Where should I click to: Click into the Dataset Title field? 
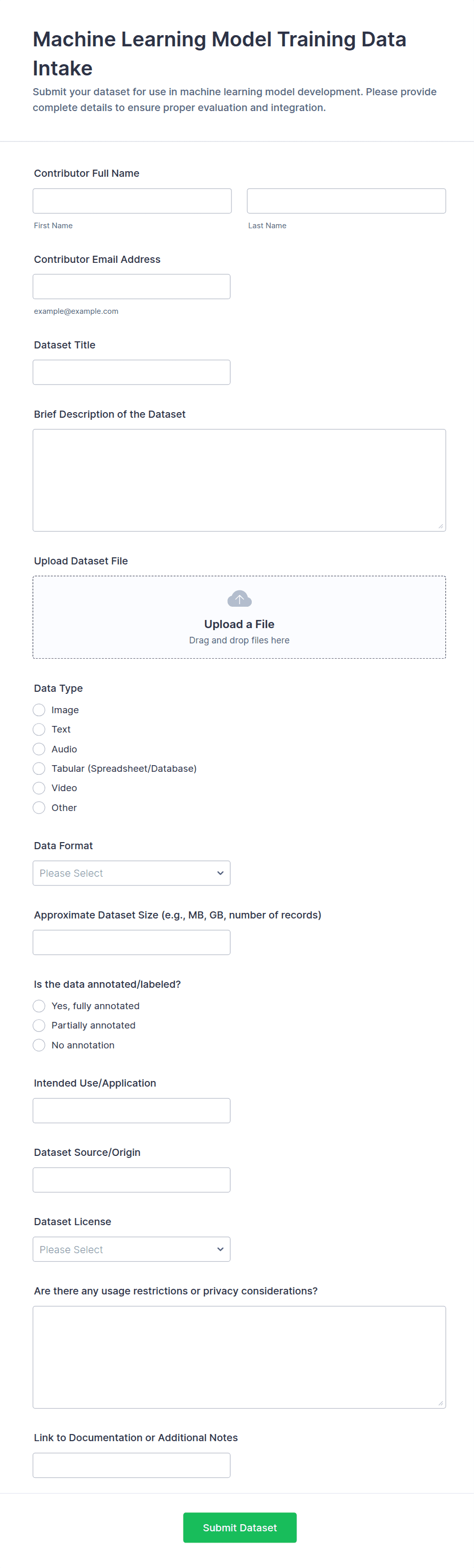click(131, 372)
